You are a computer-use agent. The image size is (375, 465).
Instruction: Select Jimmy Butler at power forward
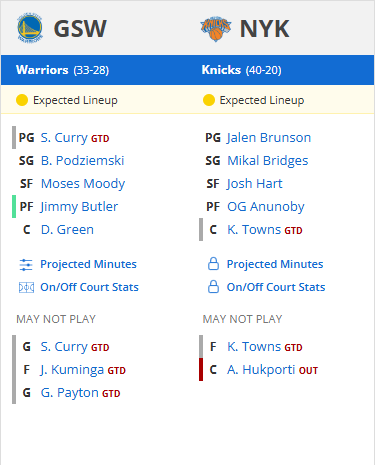(x=79, y=207)
